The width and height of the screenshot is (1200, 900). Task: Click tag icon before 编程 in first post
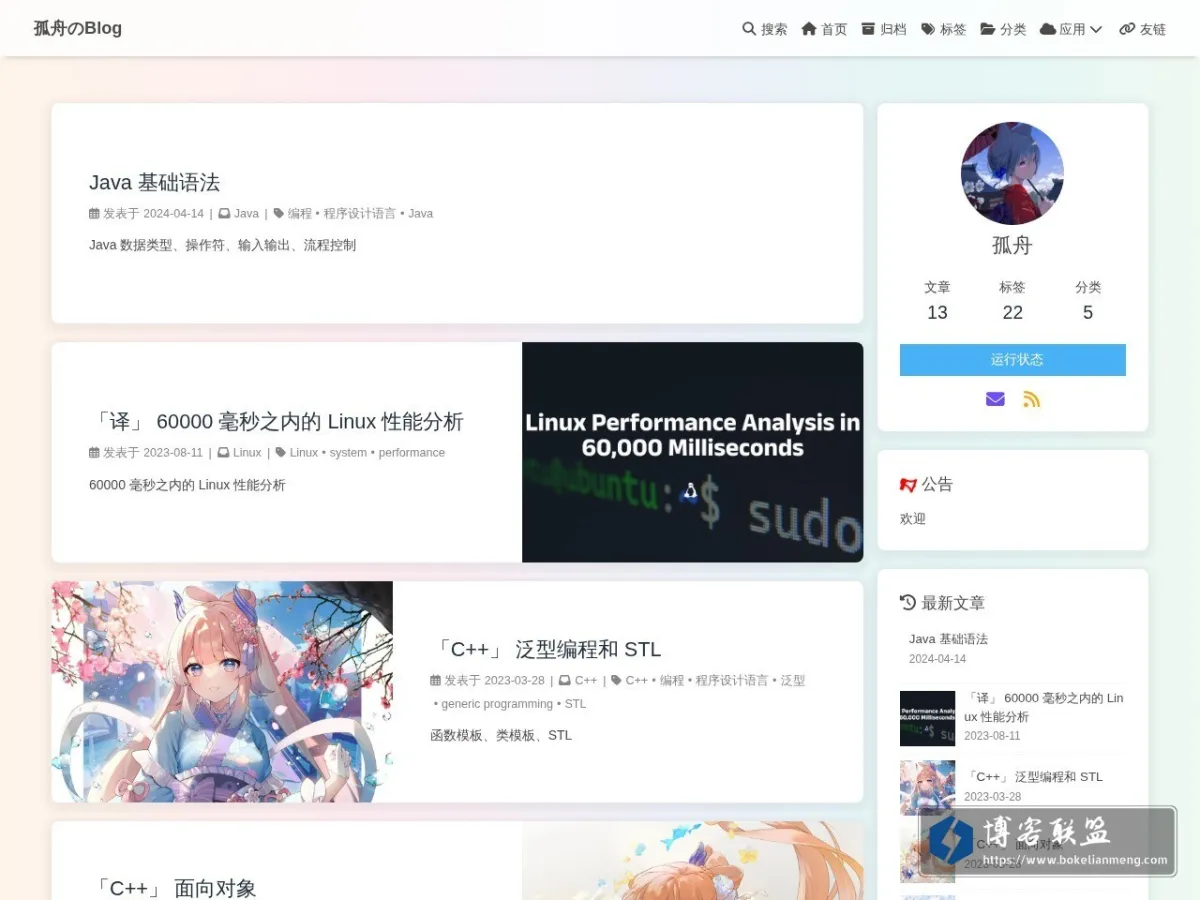[x=279, y=213]
